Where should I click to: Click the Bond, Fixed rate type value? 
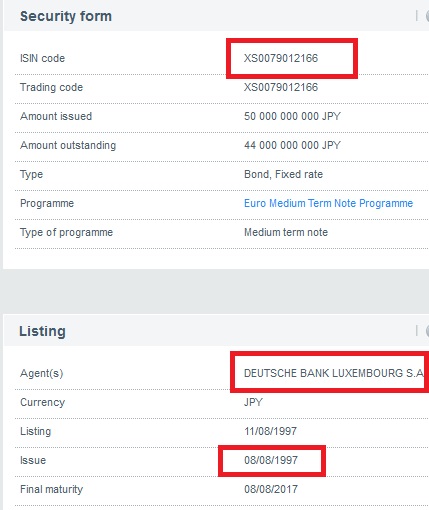click(283, 174)
